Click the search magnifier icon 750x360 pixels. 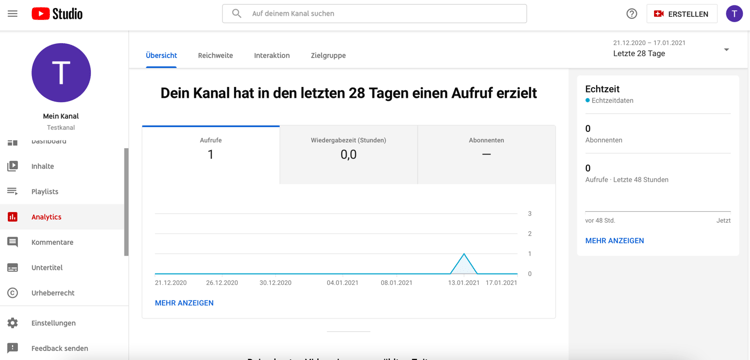236,13
